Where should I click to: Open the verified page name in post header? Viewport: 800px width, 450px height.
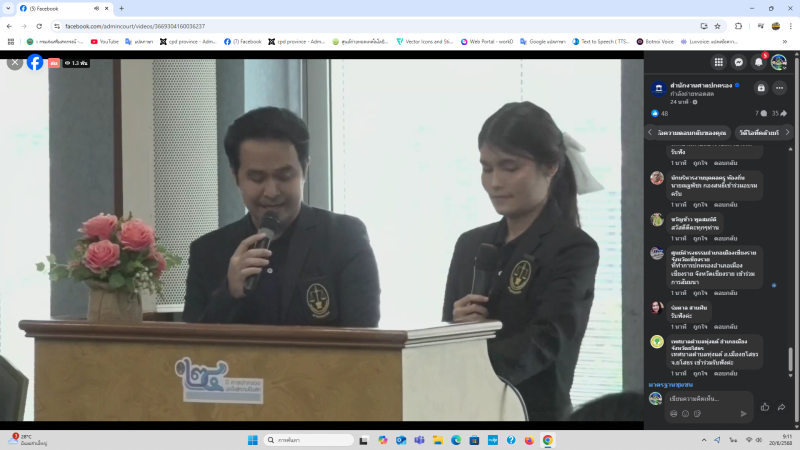click(702, 85)
